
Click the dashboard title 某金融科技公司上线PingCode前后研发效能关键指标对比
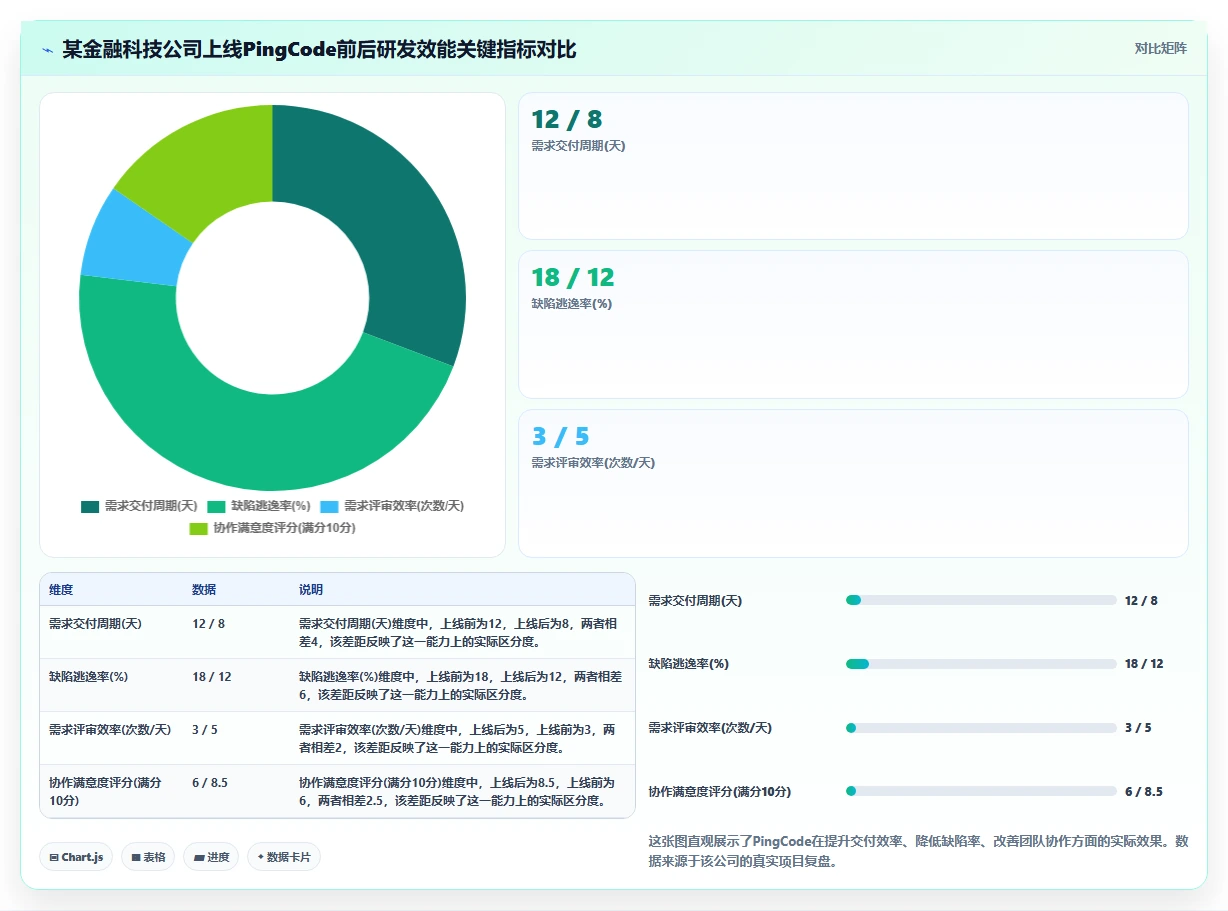click(319, 49)
